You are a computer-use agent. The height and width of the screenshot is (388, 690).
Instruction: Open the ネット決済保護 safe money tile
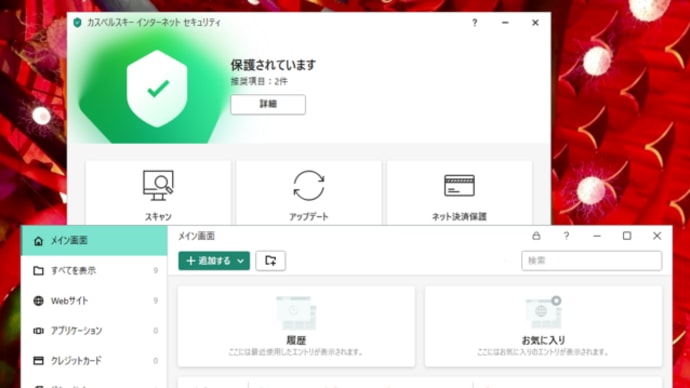click(459, 193)
